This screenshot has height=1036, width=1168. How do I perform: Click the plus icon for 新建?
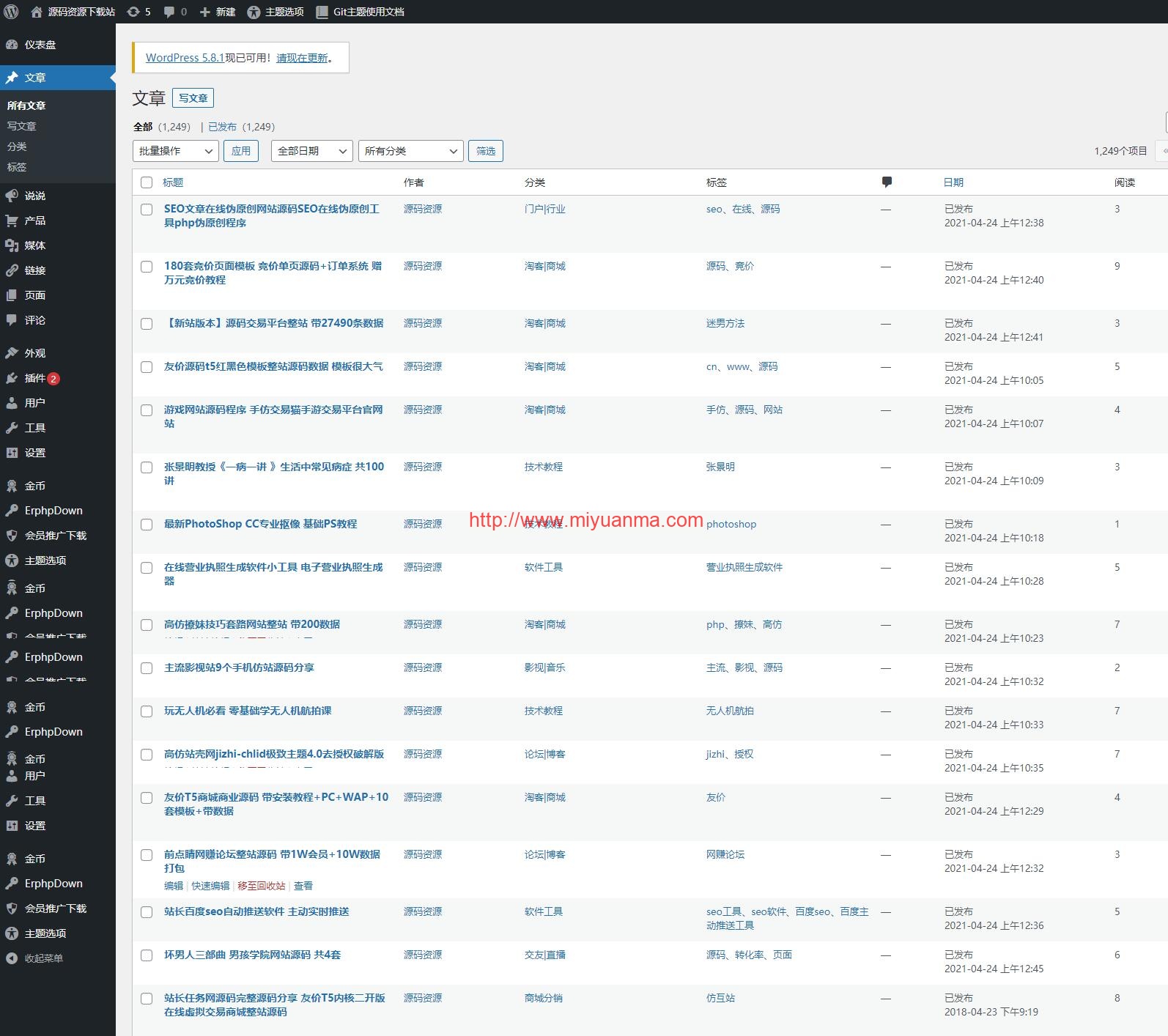pos(205,12)
